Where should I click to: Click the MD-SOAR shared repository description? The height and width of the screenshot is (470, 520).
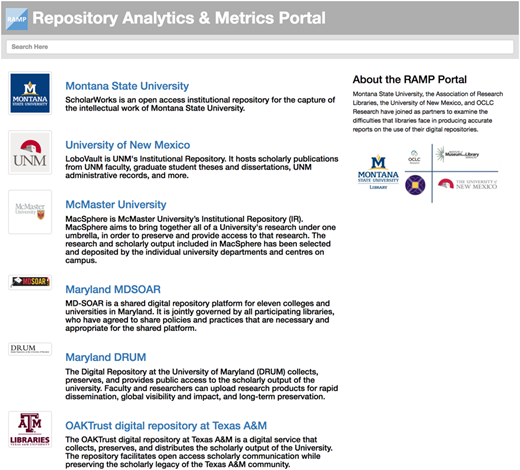[x=200, y=316]
